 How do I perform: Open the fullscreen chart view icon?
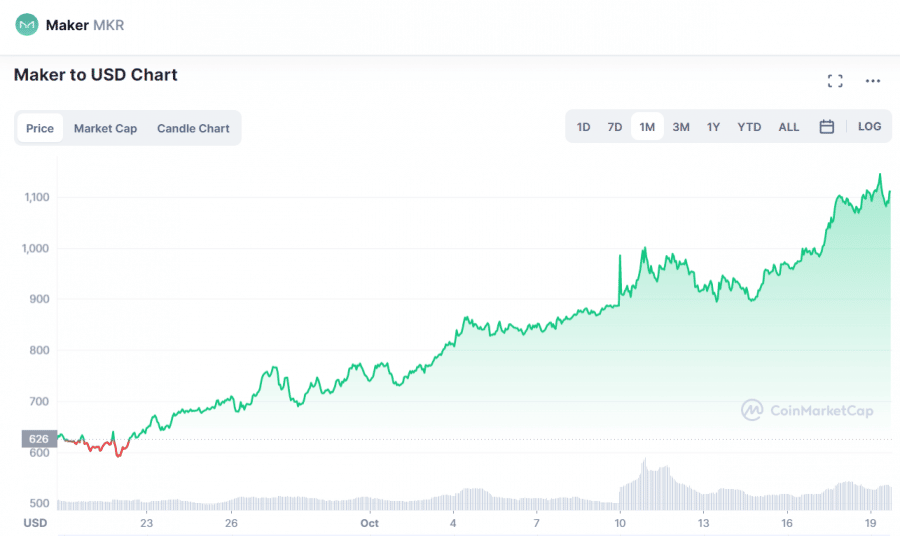[835, 81]
